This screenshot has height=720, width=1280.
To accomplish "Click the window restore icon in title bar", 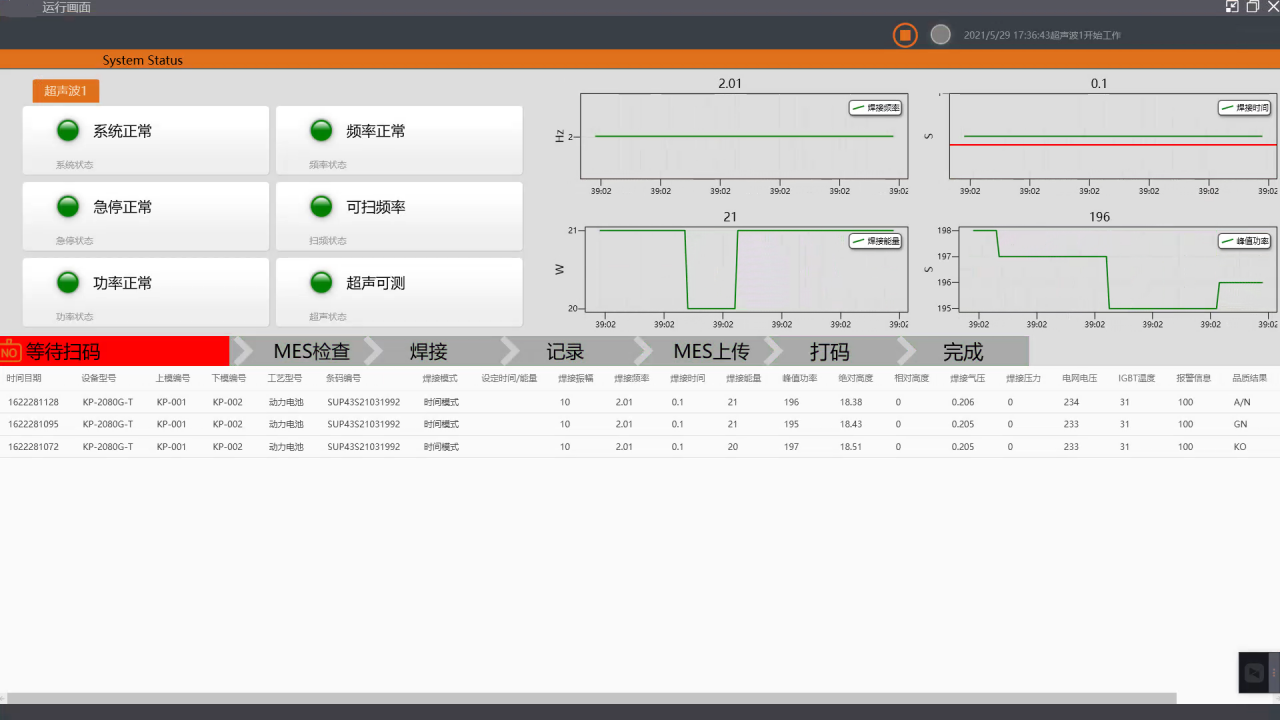I will point(1253,7).
